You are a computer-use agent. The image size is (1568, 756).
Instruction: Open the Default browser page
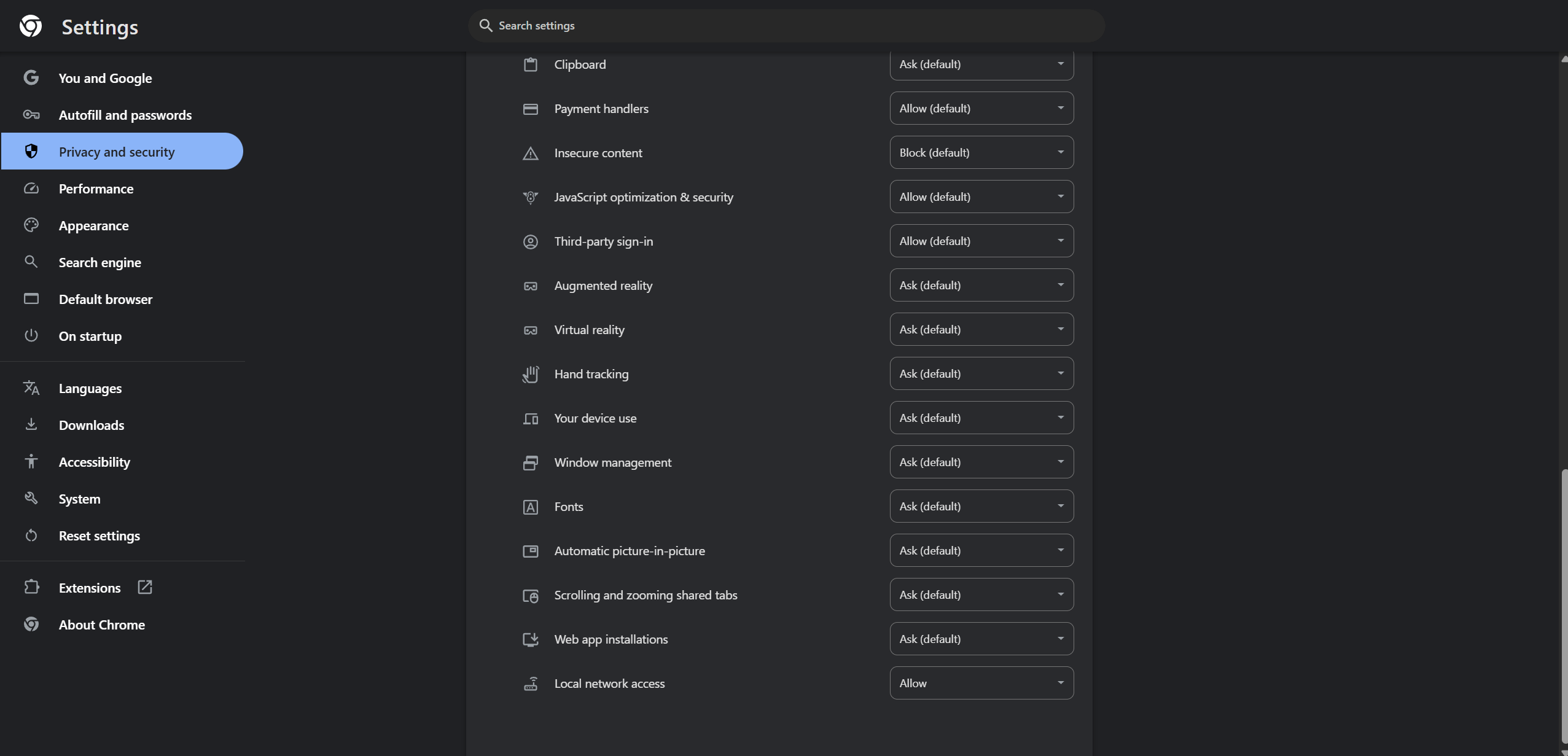122,299
